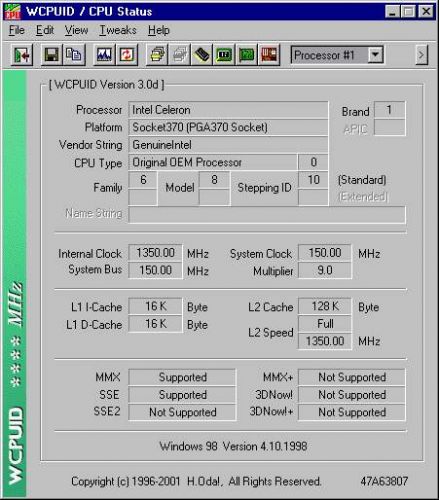Click the Internal Clock value 1350.00
Image resolution: width=439 pixels, height=500 pixels.
point(155,253)
